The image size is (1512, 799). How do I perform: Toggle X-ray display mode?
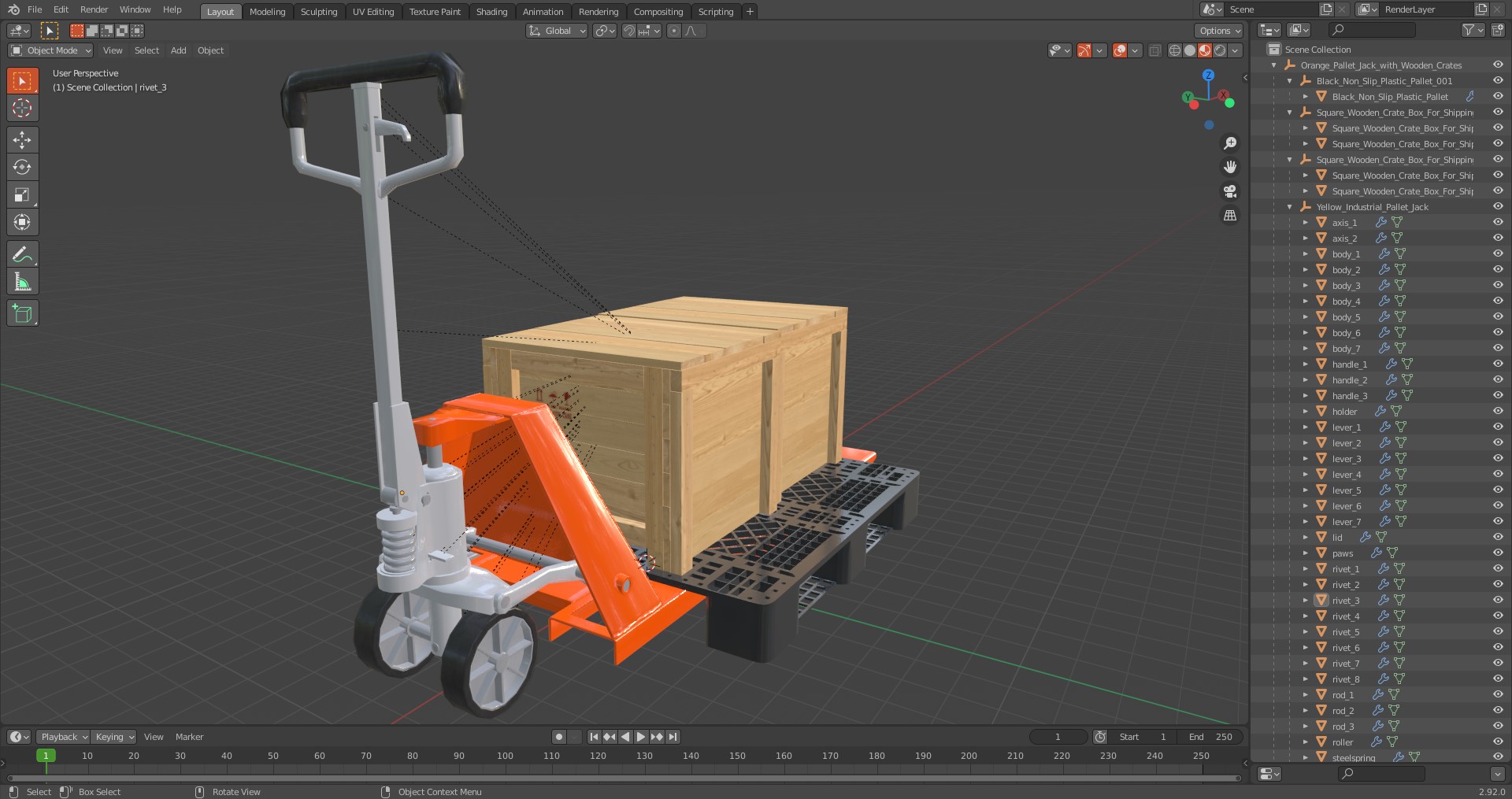click(x=1154, y=50)
